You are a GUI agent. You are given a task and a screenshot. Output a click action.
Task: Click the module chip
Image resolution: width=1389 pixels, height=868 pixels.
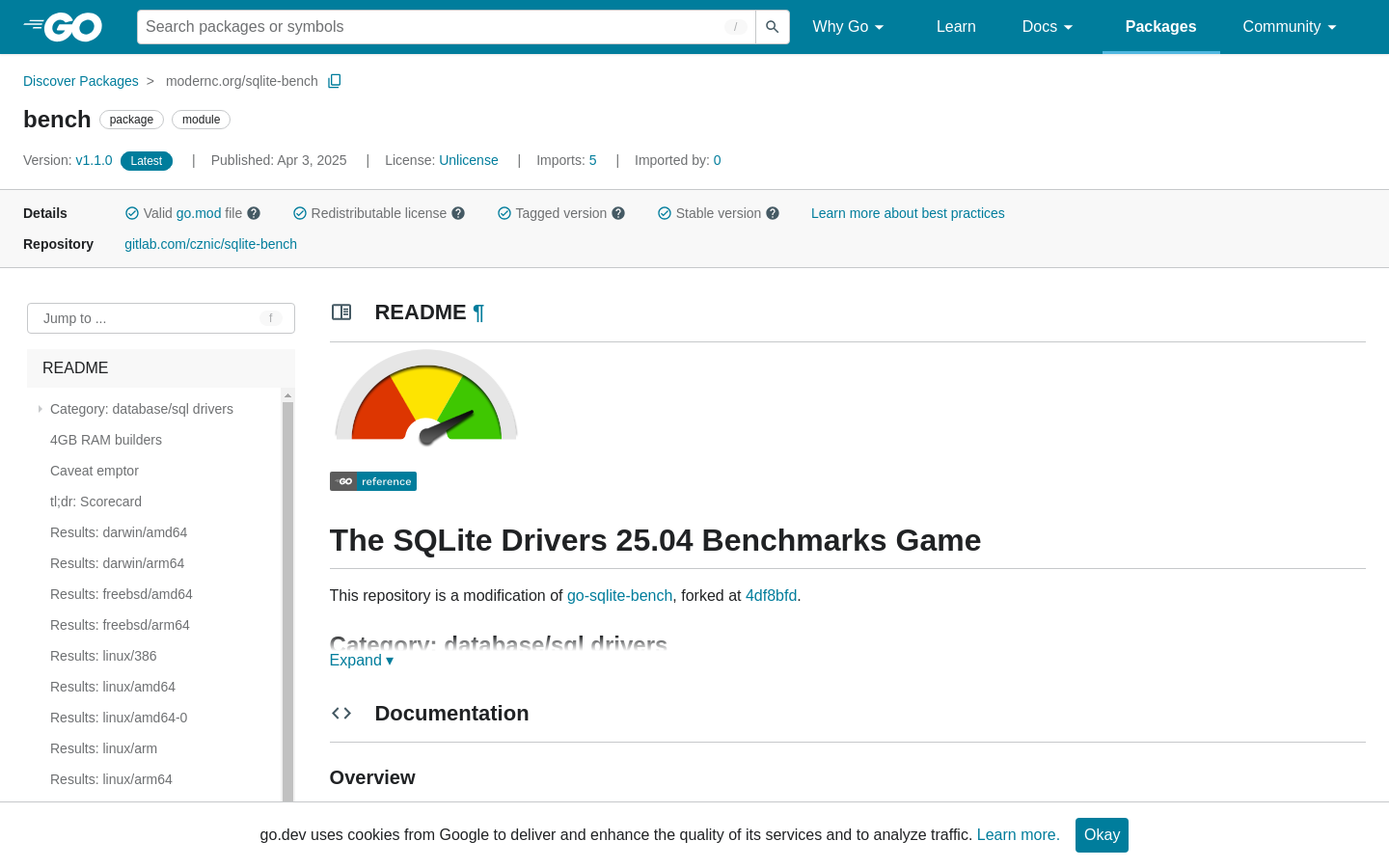point(201,120)
